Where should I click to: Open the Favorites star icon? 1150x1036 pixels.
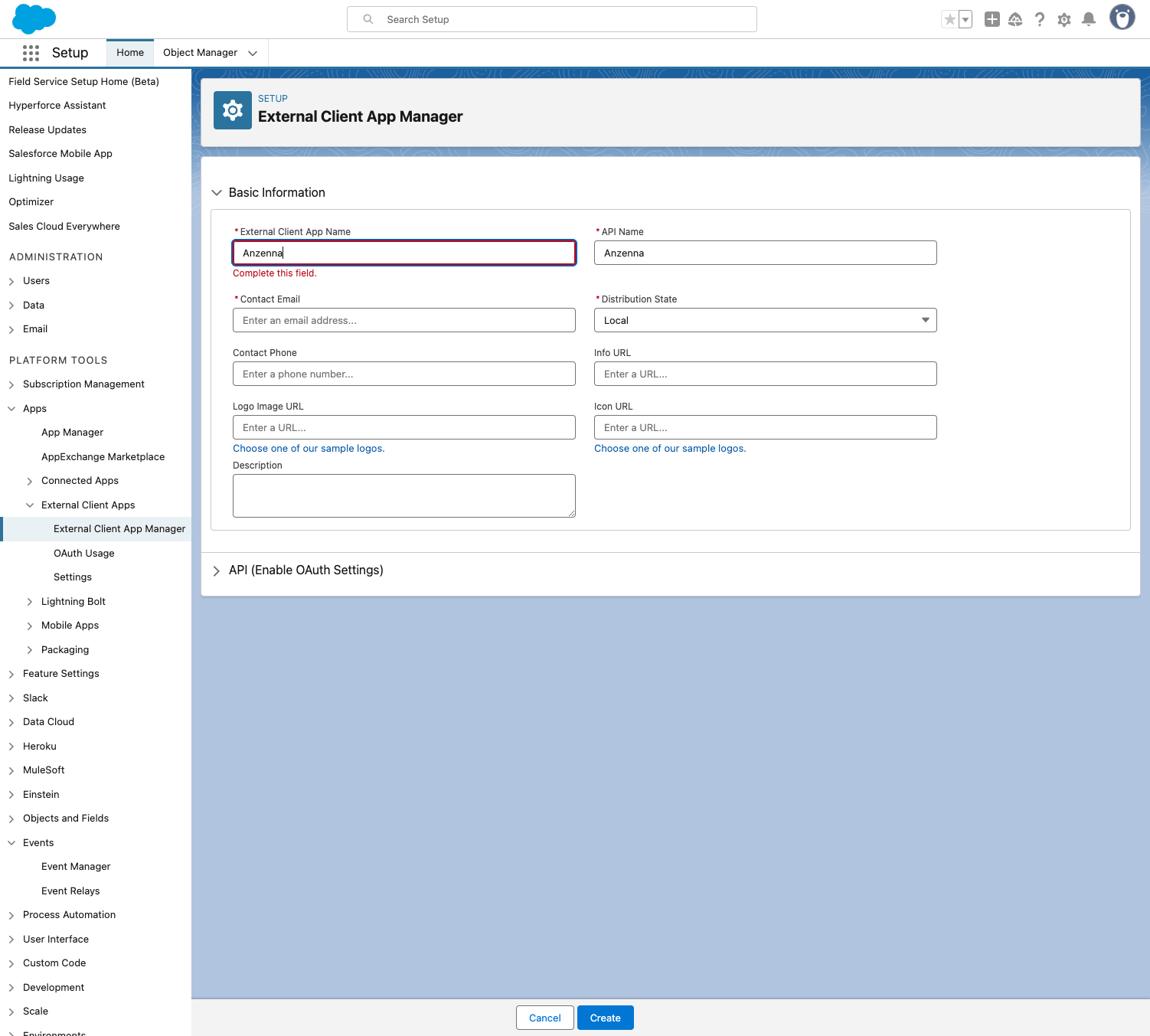[x=949, y=20]
